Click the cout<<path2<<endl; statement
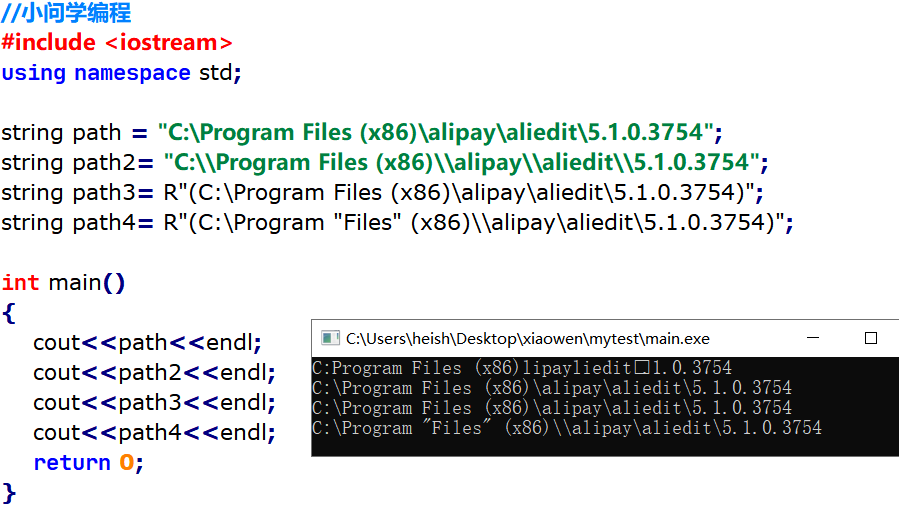This screenshot has width=899, height=511. (x=154, y=373)
